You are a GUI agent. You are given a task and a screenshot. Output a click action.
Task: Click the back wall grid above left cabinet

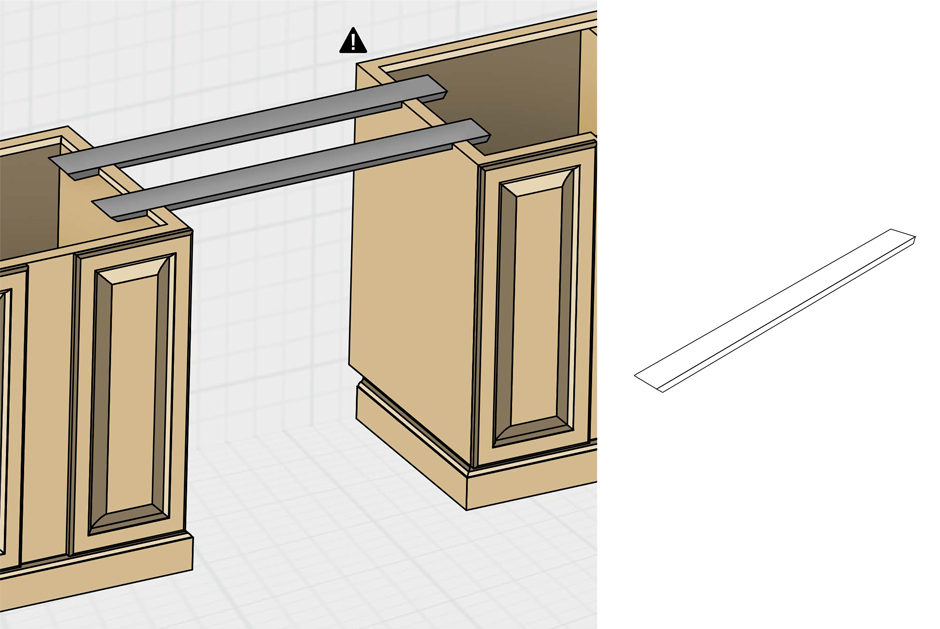tap(150, 60)
